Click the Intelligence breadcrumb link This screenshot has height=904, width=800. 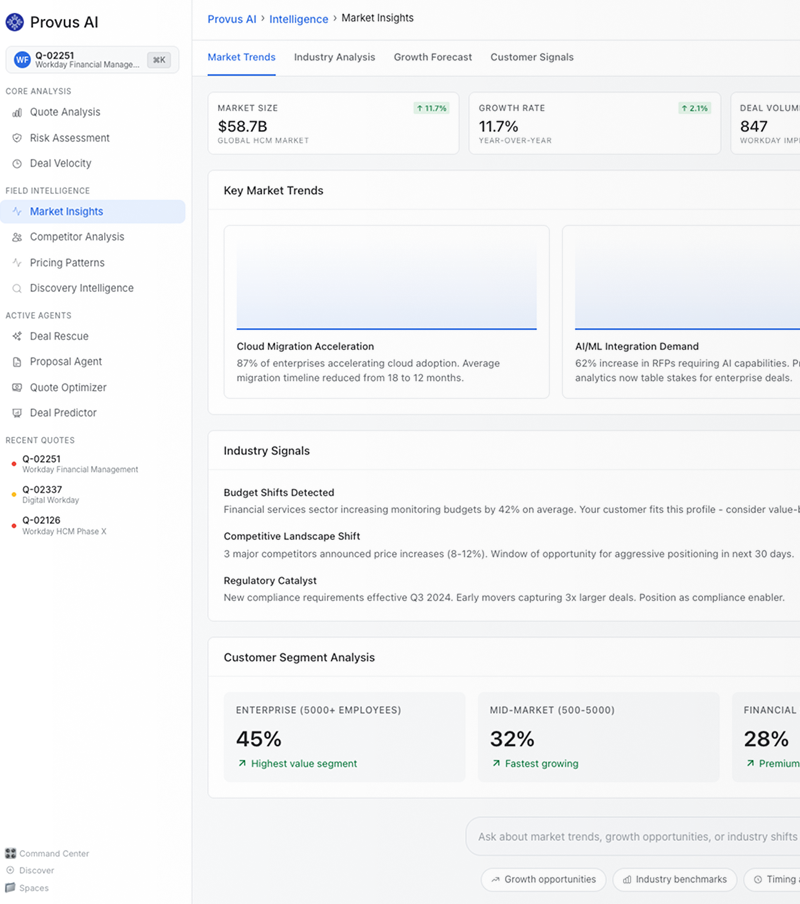298,19
